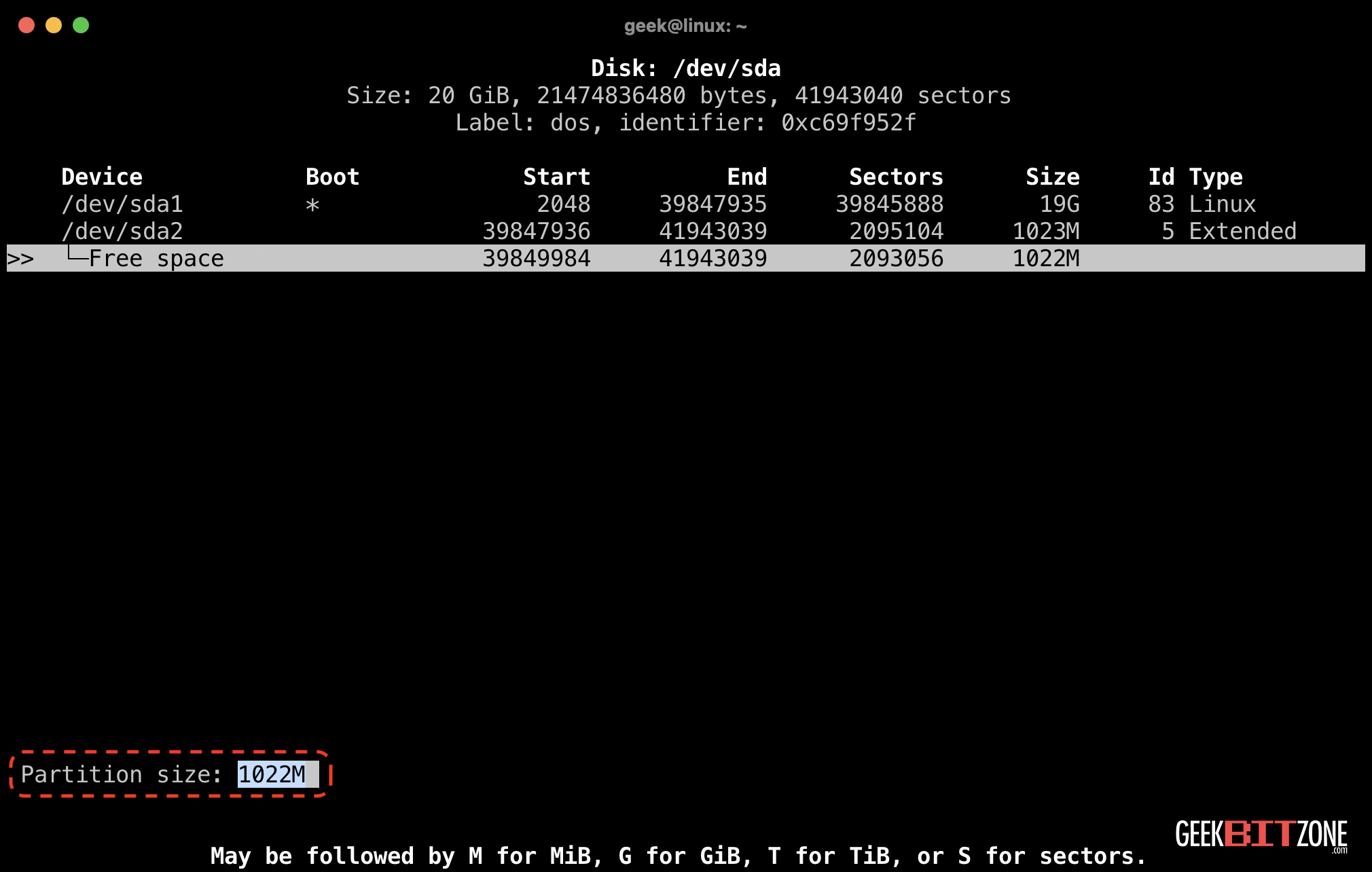Click the red close window button
This screenshot has width=1372, height=872.
26,25
